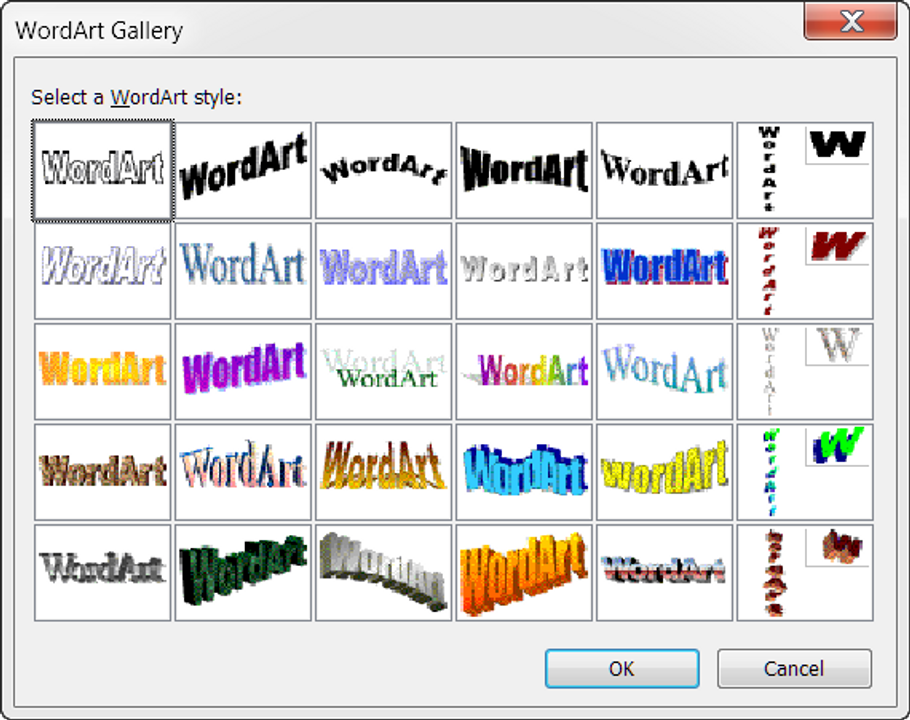The image size is (910, 720).
Task: Choose the upward slanted black WordArt style
Action: tap(242, 169)
